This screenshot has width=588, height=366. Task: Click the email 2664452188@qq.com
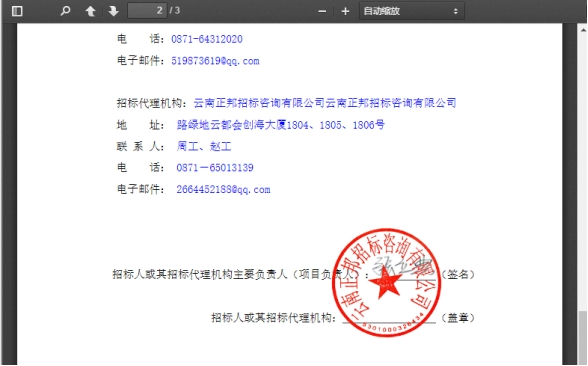click(x=223, y=189)
